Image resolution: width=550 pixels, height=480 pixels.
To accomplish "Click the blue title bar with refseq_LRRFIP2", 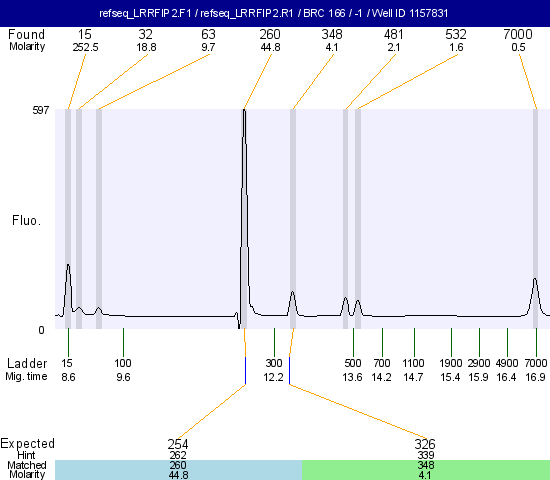I will [275, 13].
